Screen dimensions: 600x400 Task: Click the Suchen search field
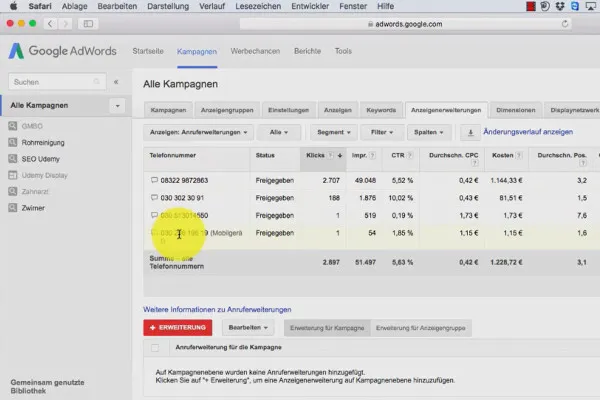57,82
